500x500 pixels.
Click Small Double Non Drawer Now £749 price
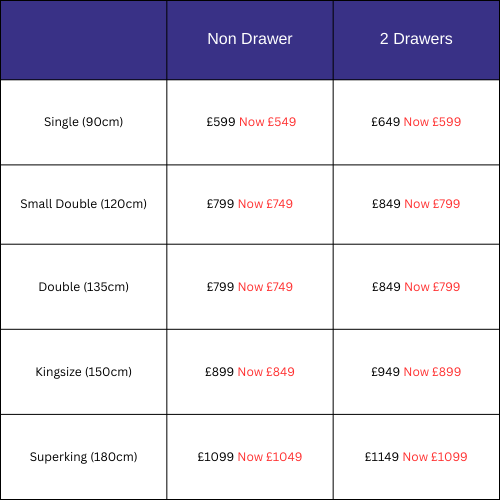265,204
